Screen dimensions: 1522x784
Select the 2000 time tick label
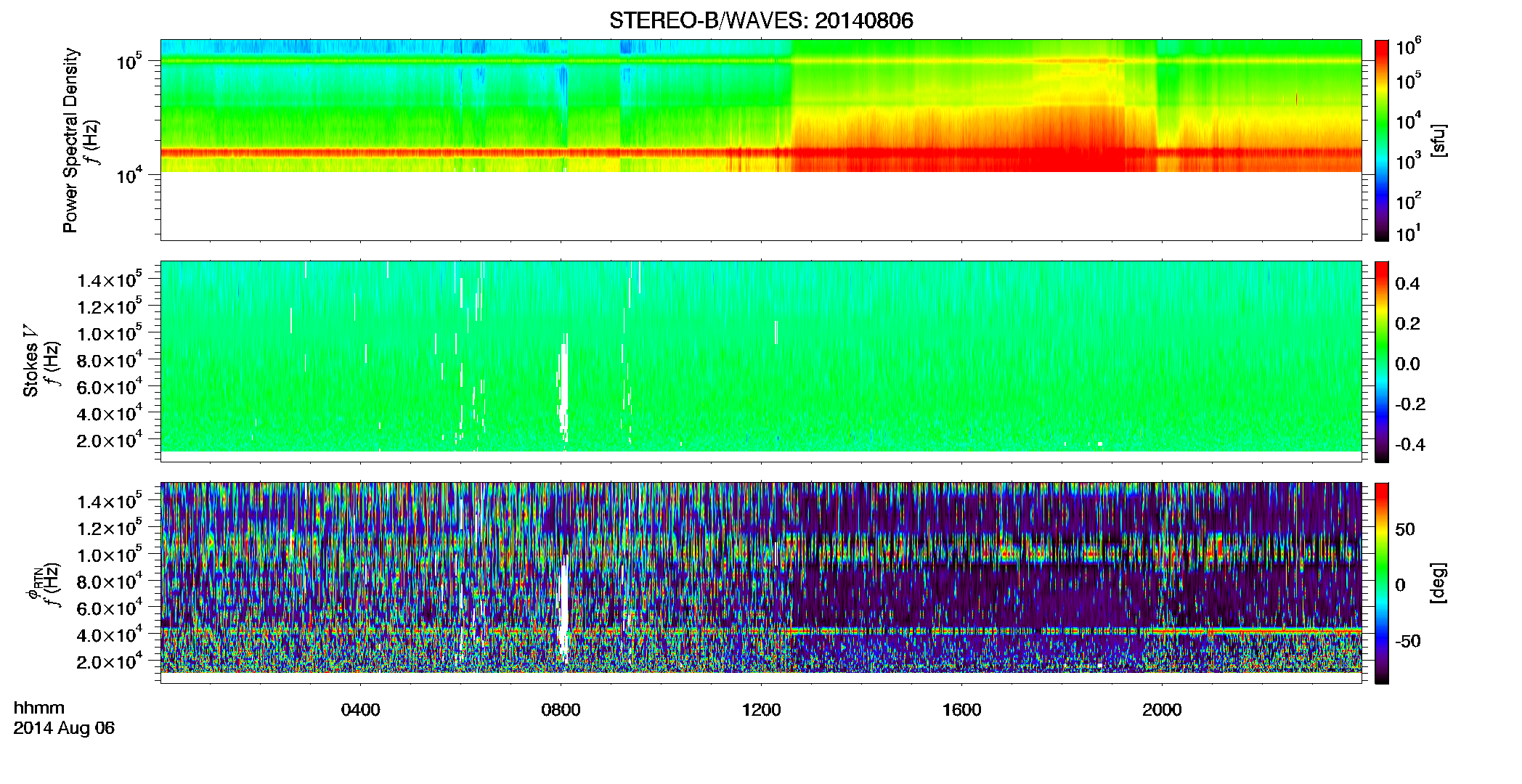1162,710
